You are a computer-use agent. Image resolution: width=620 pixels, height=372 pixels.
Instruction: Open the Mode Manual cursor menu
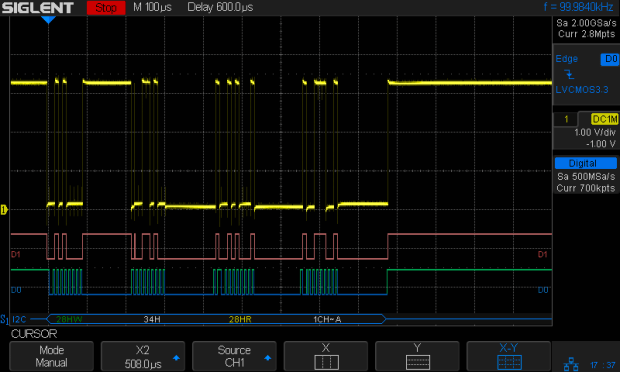[x=51, y=356]
